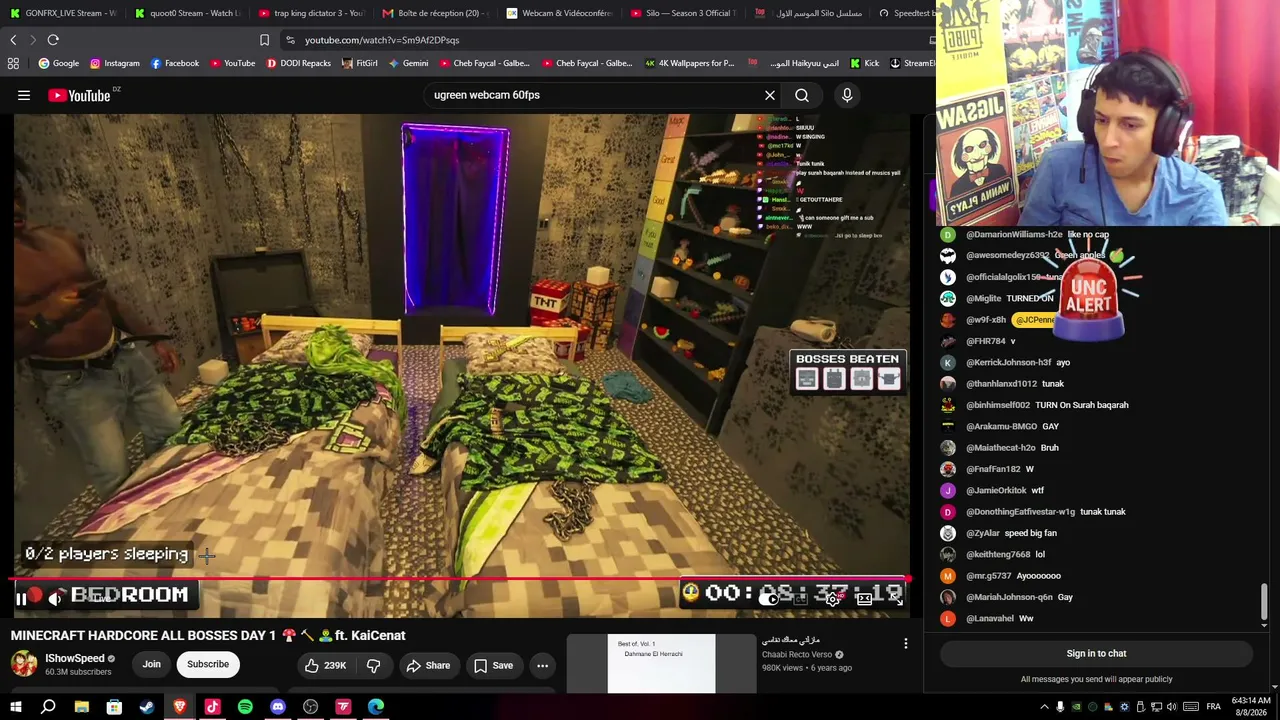This screenshot has width=1280, height=720.
Task: Mute the video with the volume icon
Action: [x=56, y=599]
